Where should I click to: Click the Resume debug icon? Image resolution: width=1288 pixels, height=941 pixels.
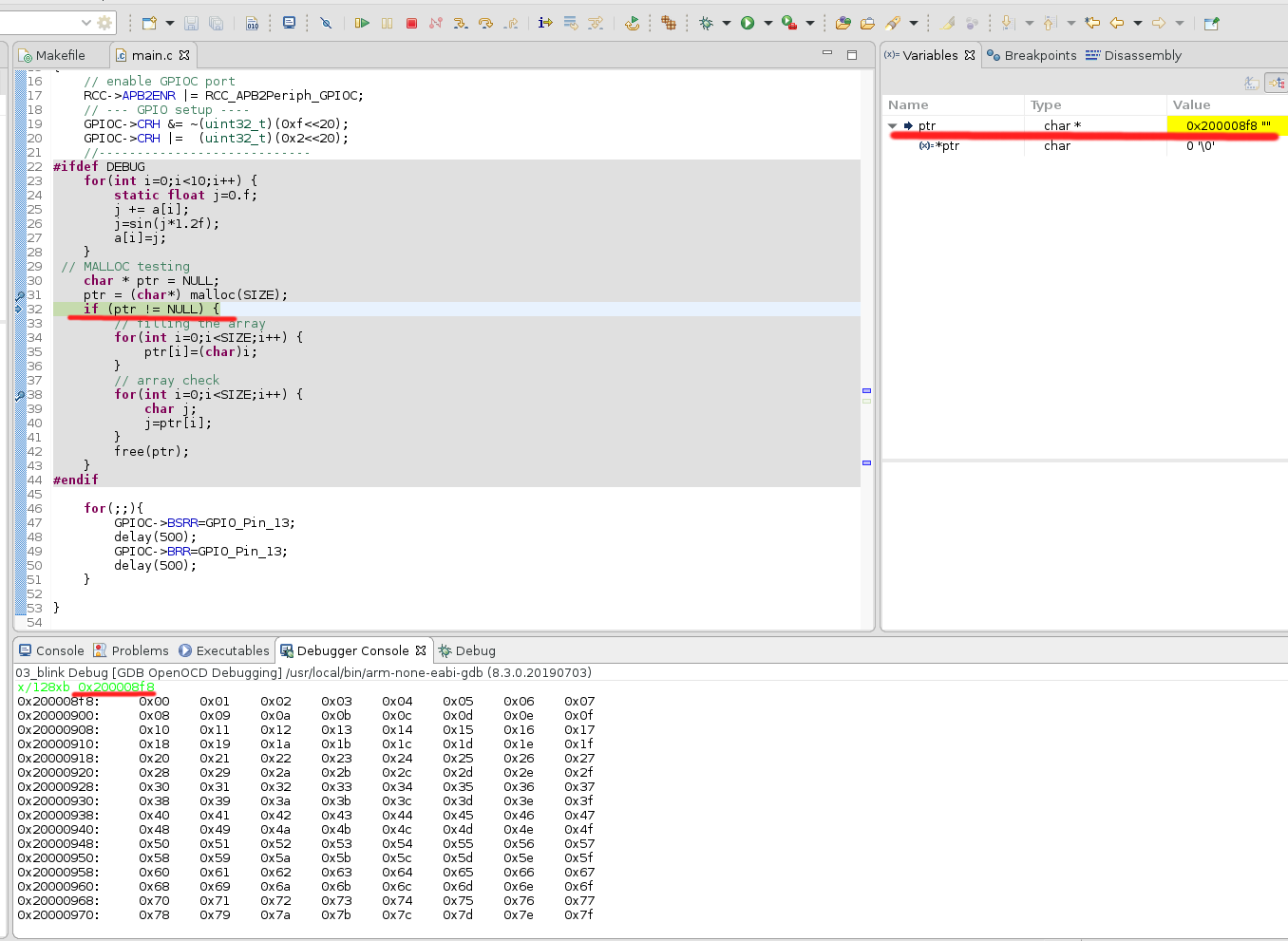point(363,23)
